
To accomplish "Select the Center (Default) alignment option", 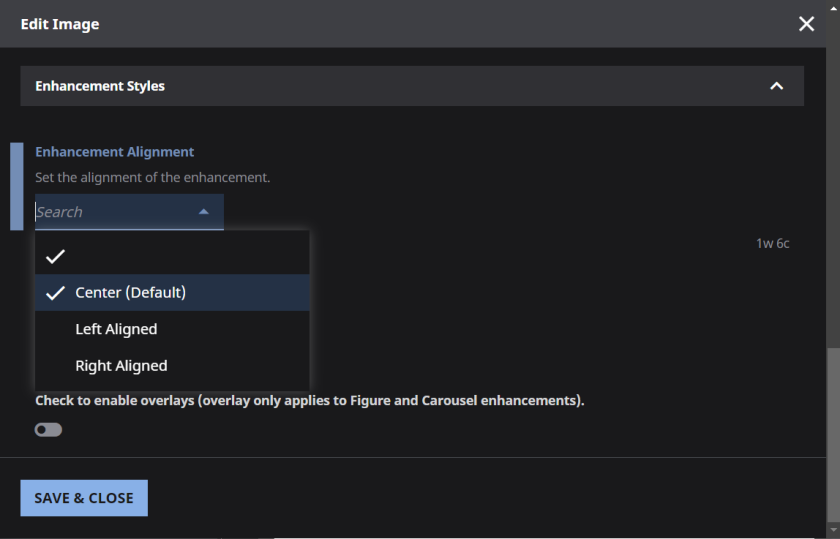I will [130, 293].
